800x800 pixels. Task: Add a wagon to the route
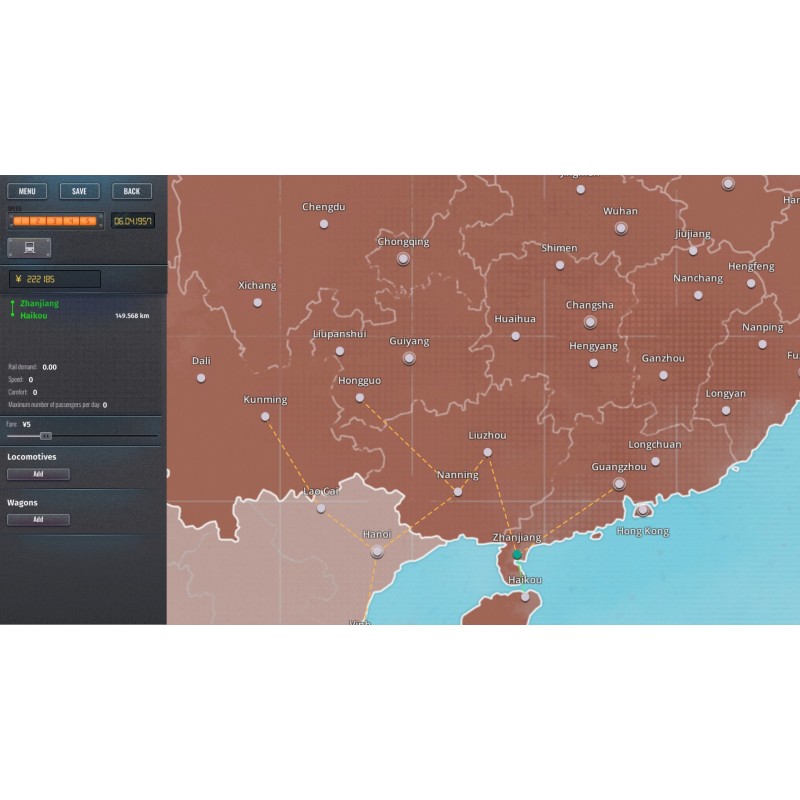tap(38, 520)
